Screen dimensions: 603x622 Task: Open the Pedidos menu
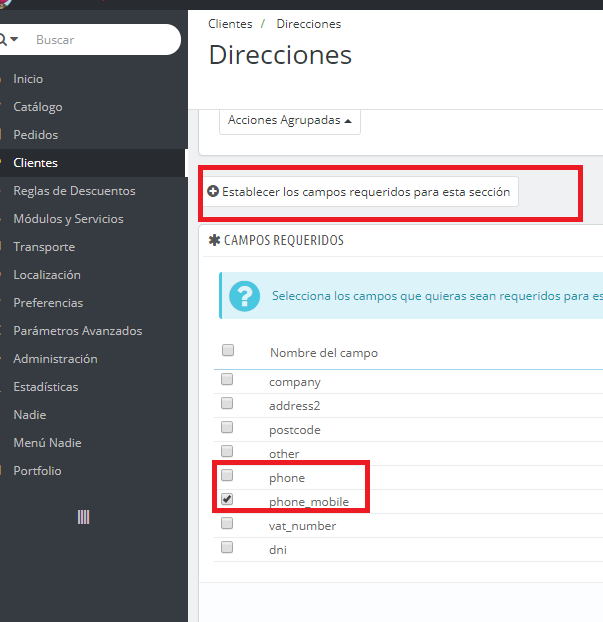tap(36, 135)
